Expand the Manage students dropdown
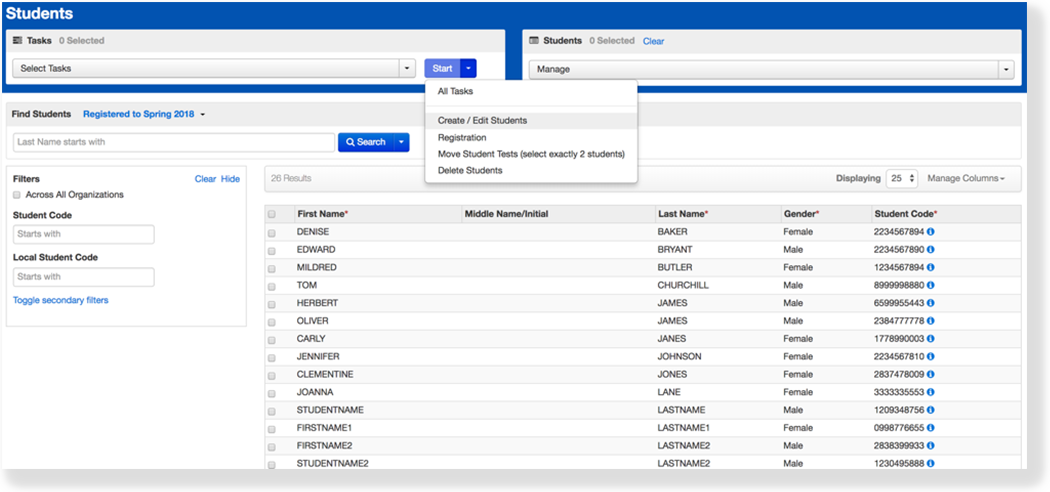Screen dimensions: 1050x492 (770, 69)
